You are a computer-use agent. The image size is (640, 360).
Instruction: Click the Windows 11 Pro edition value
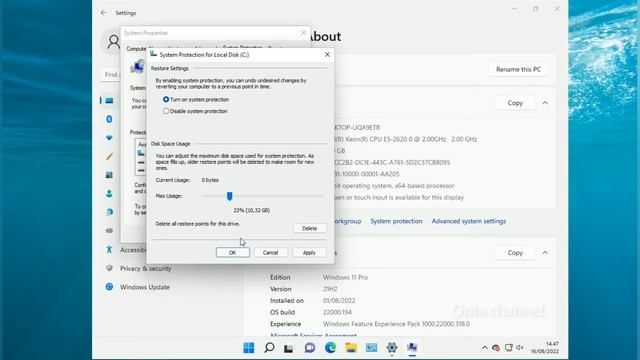click(345, 277)
